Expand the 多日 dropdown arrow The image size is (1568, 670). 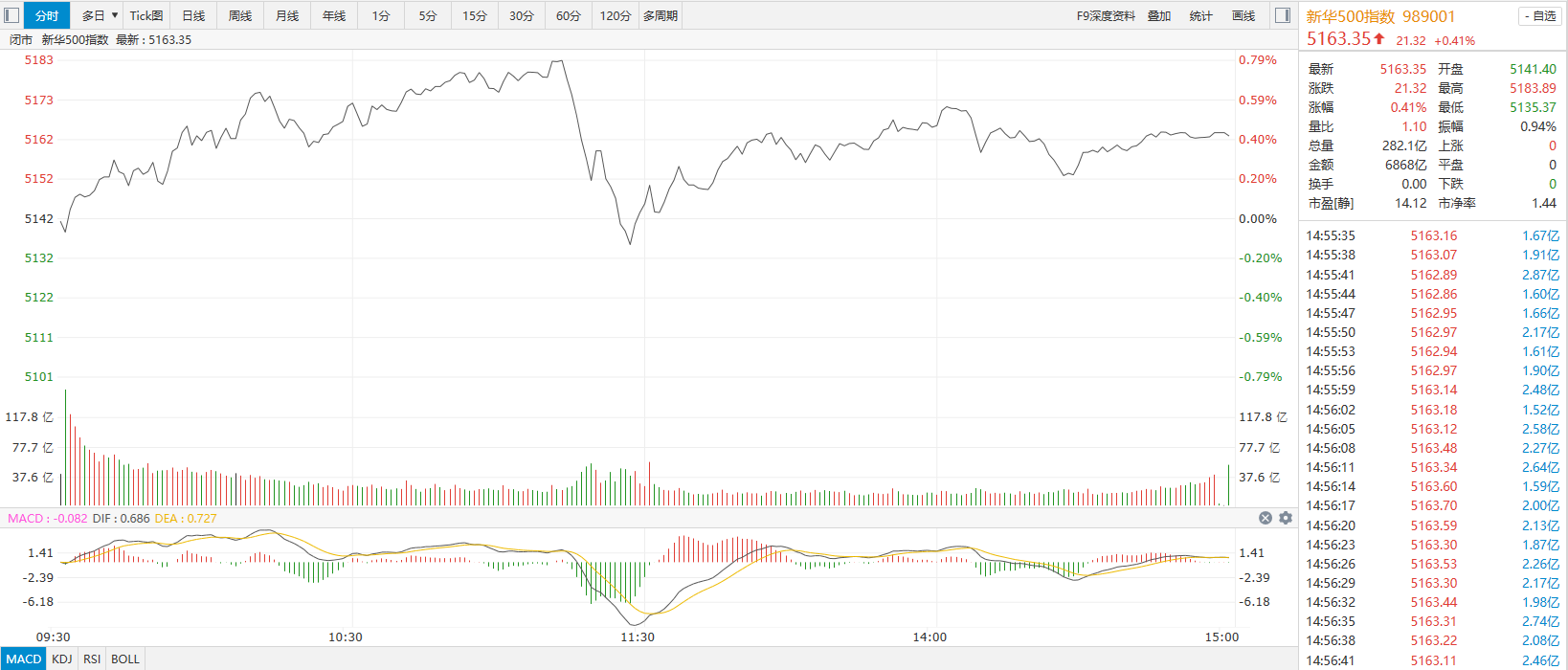115,15
